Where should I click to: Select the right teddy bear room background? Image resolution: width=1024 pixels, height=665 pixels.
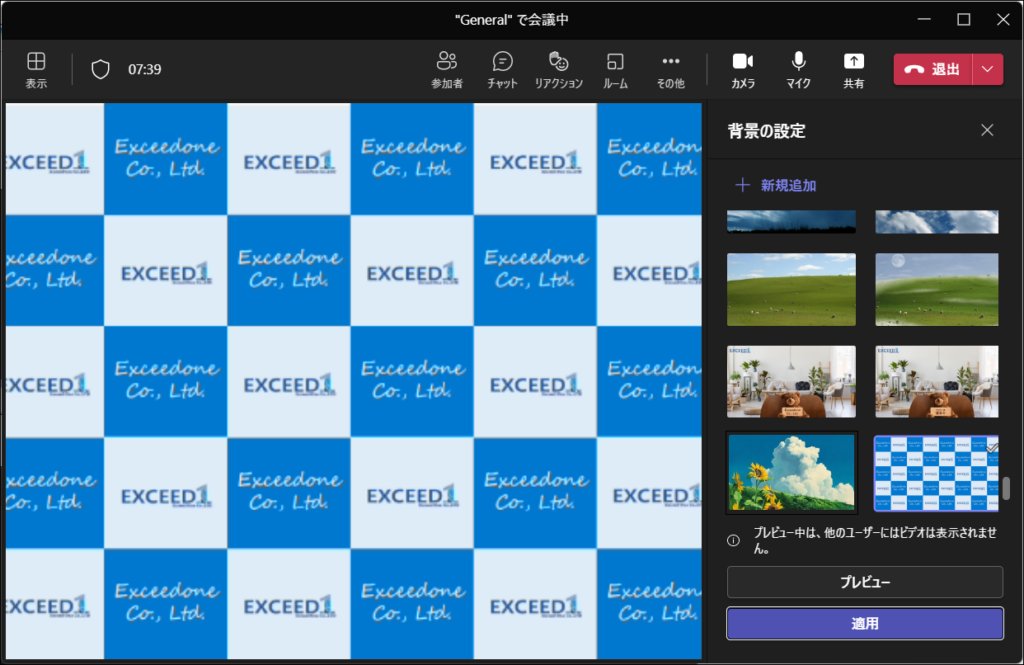point(936,381)
